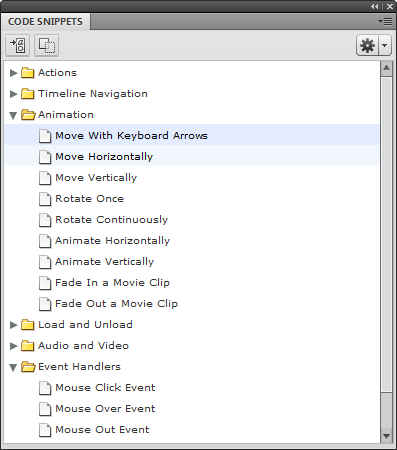397x450 pixels.
Task: Click the Mouse Over Event file icon
Action: coord(45,409)
